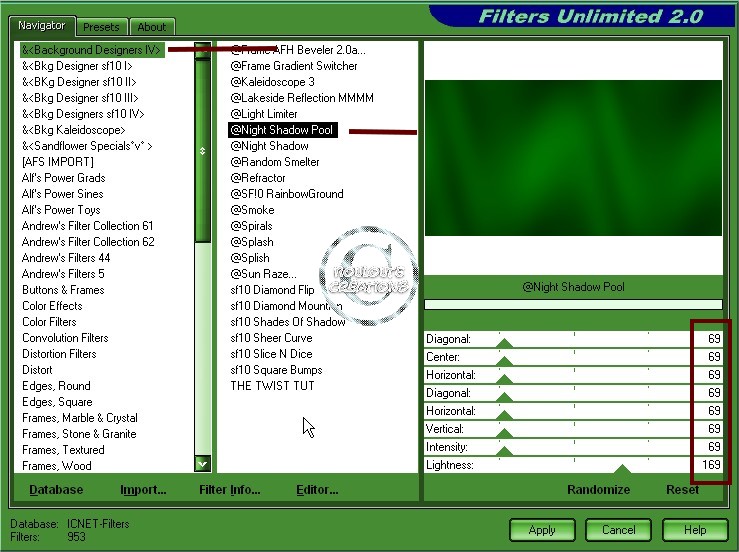Select Convolution Filters category
739x552 pixels.
tap(65, 338)
